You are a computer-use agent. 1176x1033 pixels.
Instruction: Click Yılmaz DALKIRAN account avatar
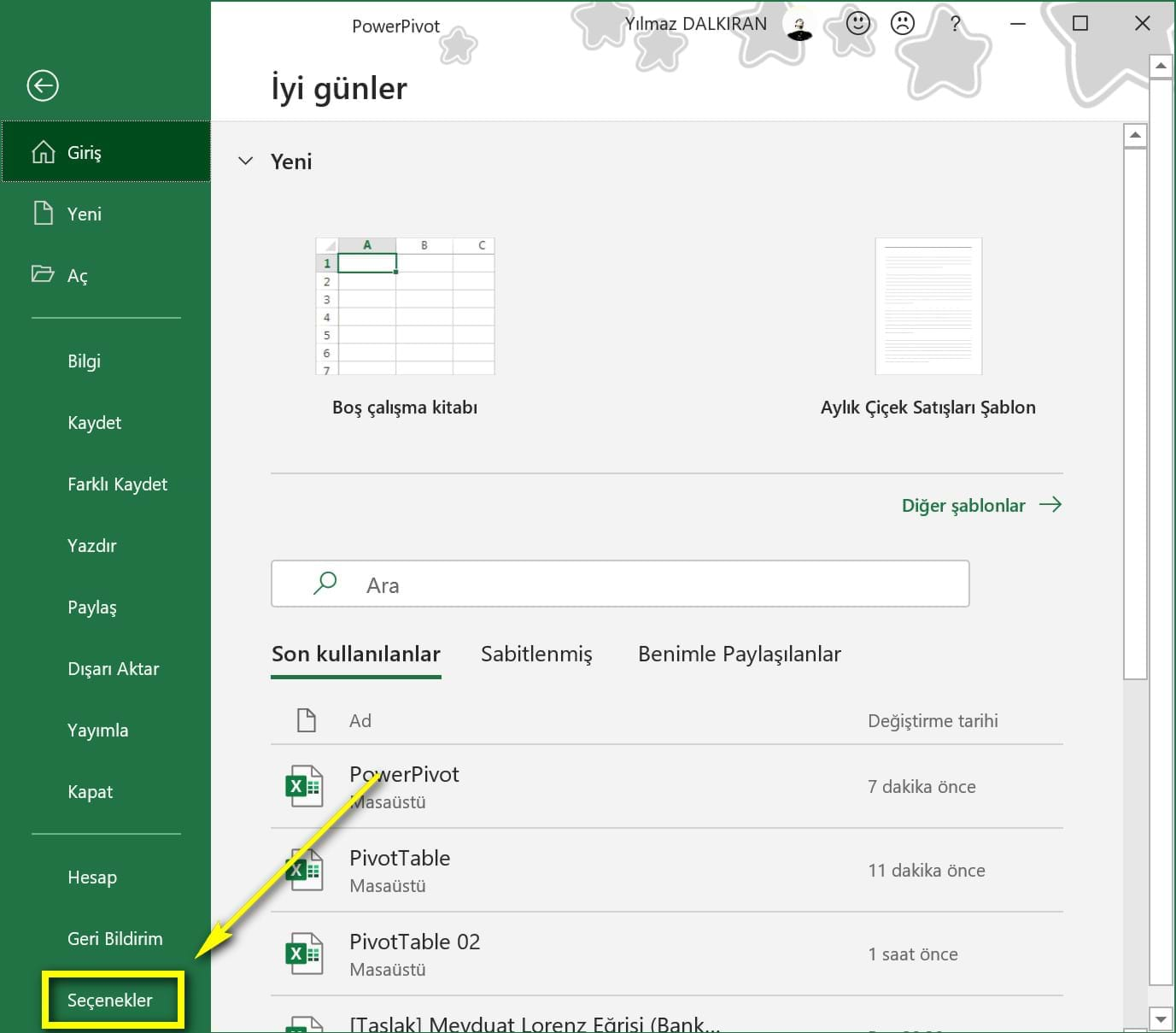[x=799, y=26]
